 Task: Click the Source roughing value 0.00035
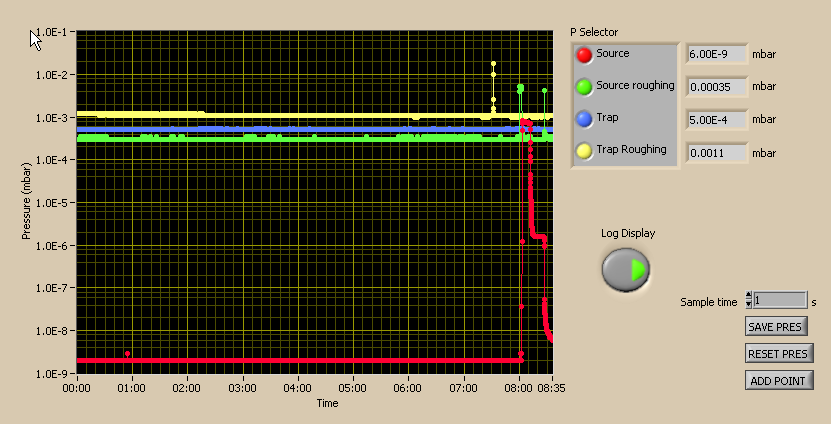(x=717, y=87)
